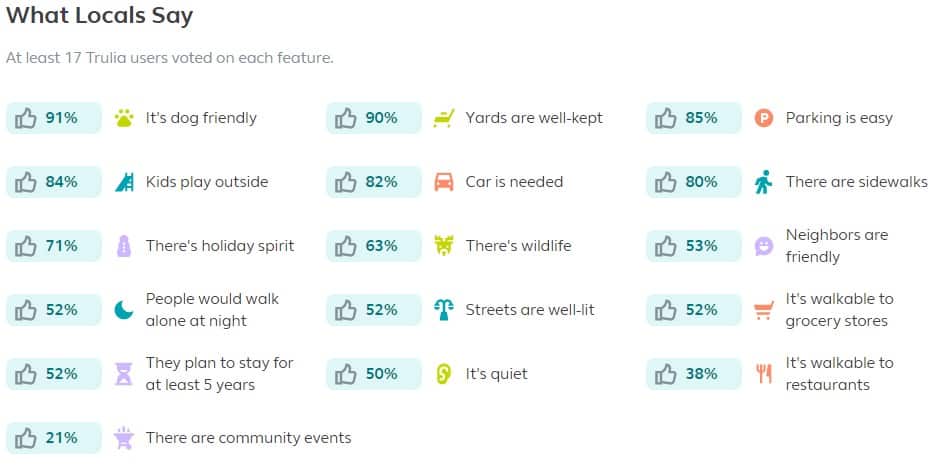Click the 38% thumbs-up rating badge

(694, 374)
